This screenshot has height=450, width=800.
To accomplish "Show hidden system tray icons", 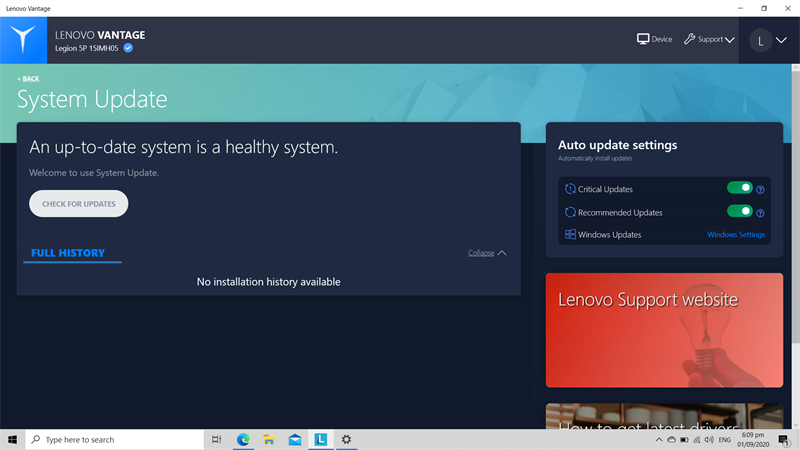I will [659, 440].
